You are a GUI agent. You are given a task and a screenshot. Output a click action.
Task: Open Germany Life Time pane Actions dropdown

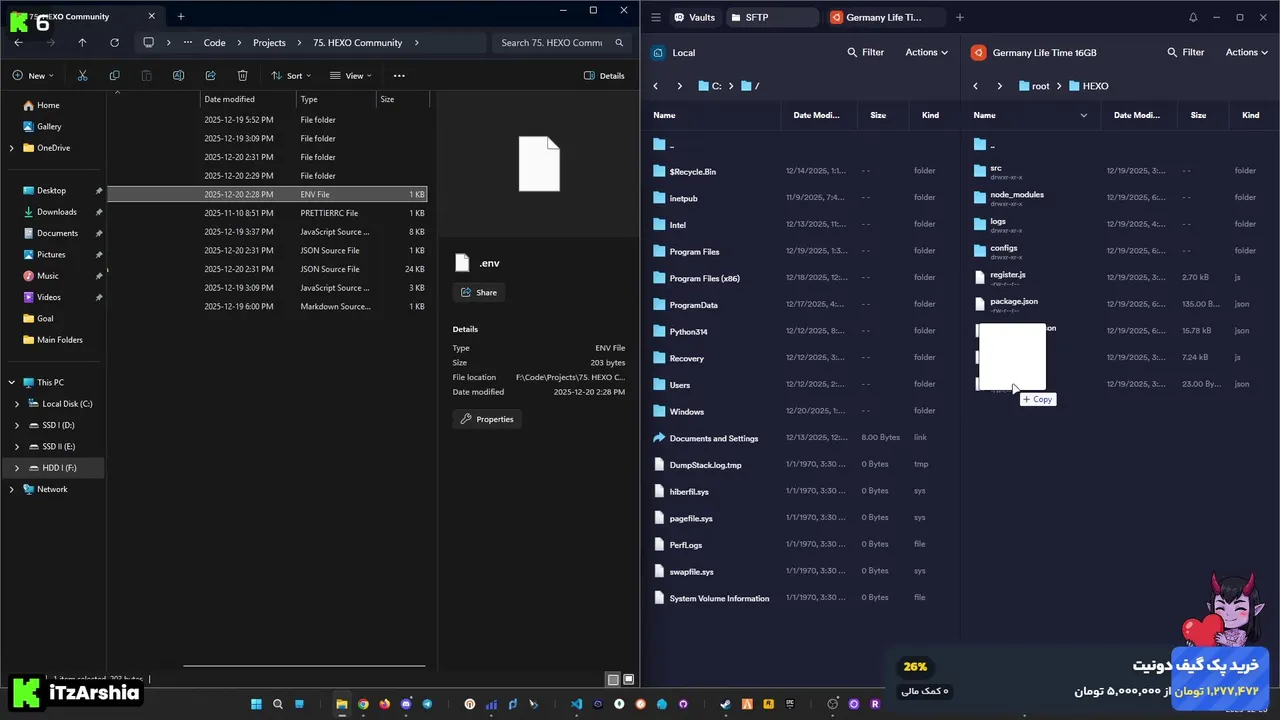1246,52
